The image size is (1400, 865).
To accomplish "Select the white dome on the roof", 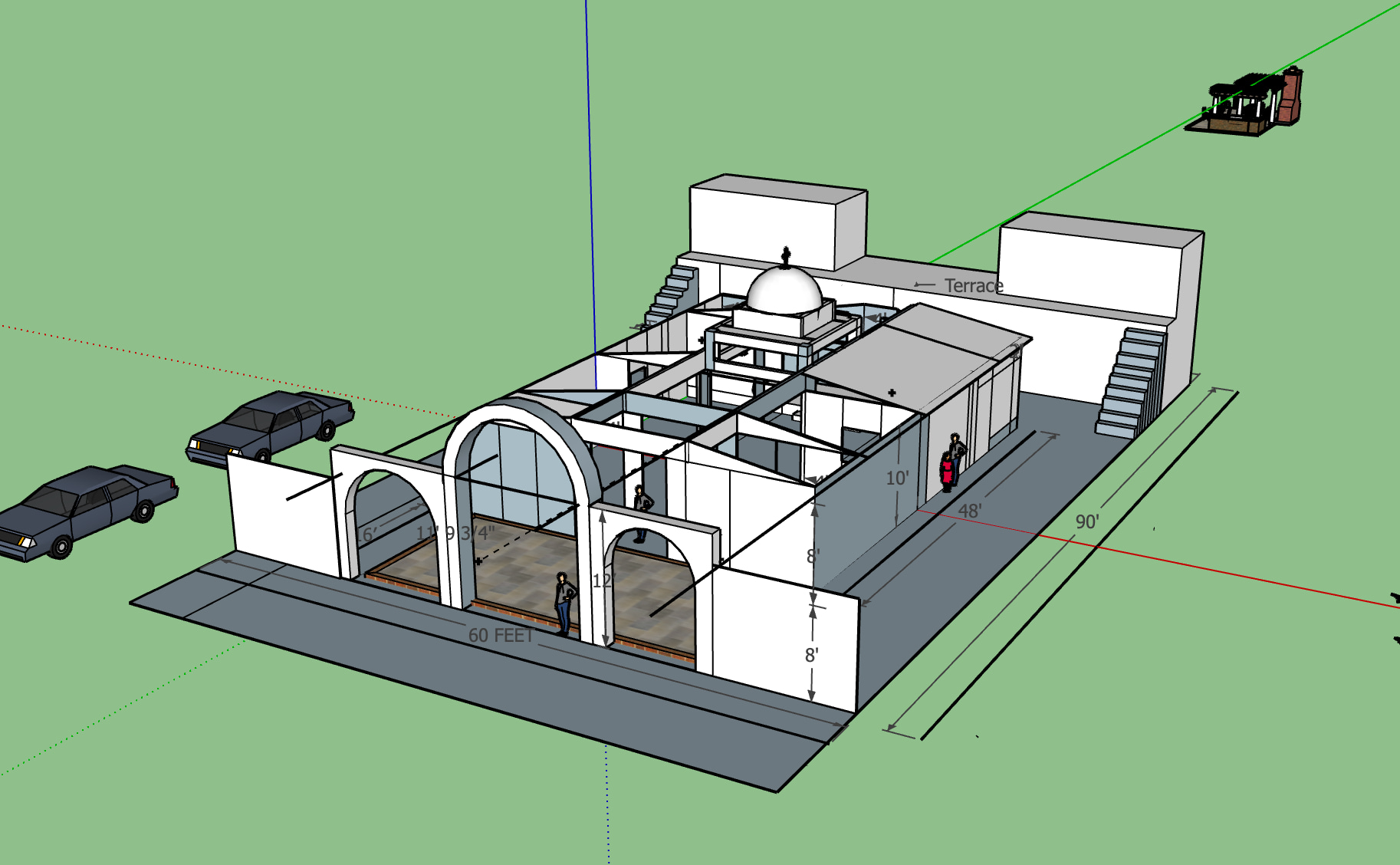I will point(784,290).
